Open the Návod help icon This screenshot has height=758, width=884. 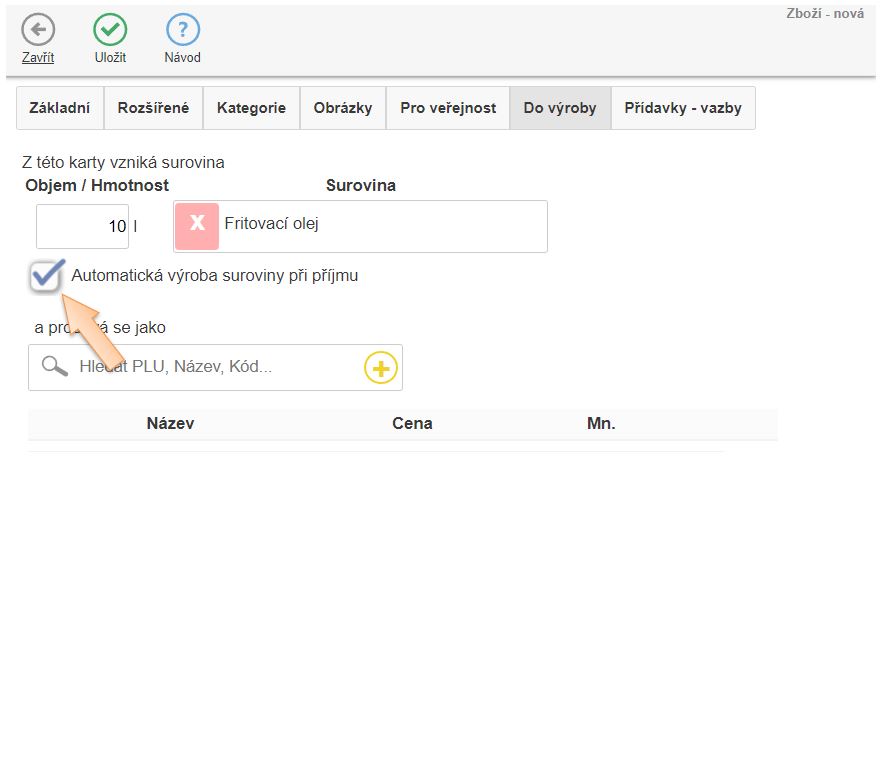click(182, 30)
